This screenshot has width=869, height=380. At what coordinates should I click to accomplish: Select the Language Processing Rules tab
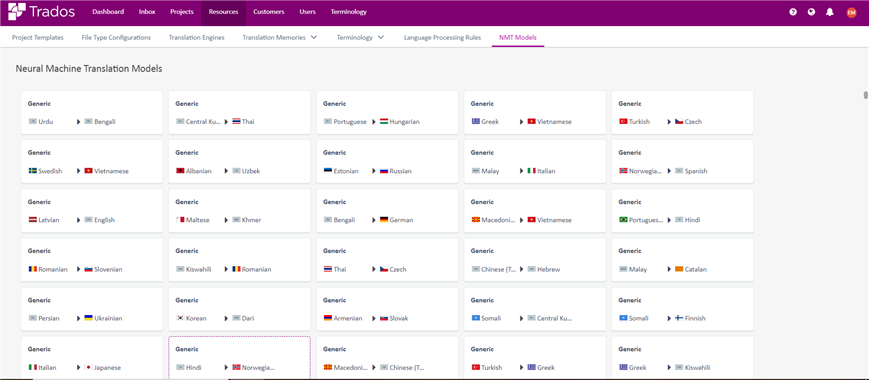[x=442, y=38]
